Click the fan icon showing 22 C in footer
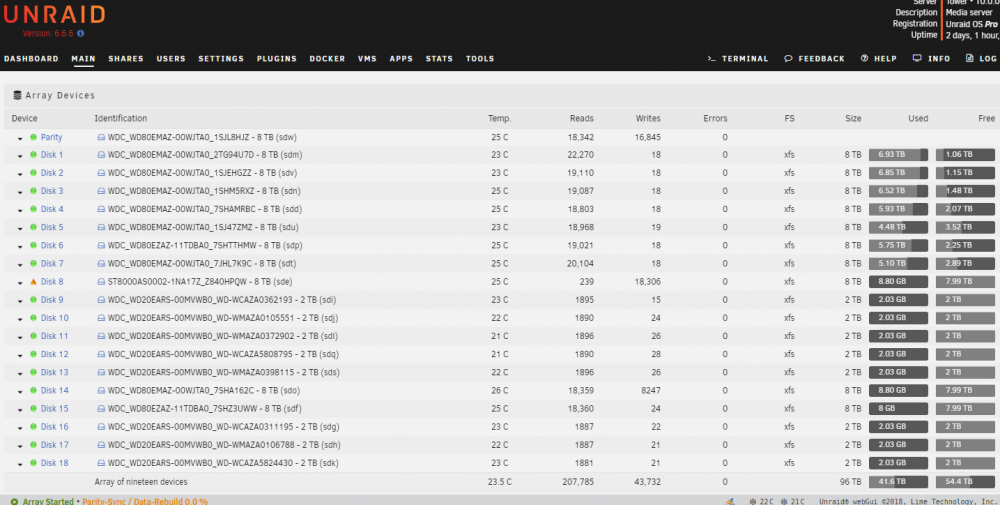This screenshot has width=1000, height=505. pyautogui.click(x=753, y=502)
